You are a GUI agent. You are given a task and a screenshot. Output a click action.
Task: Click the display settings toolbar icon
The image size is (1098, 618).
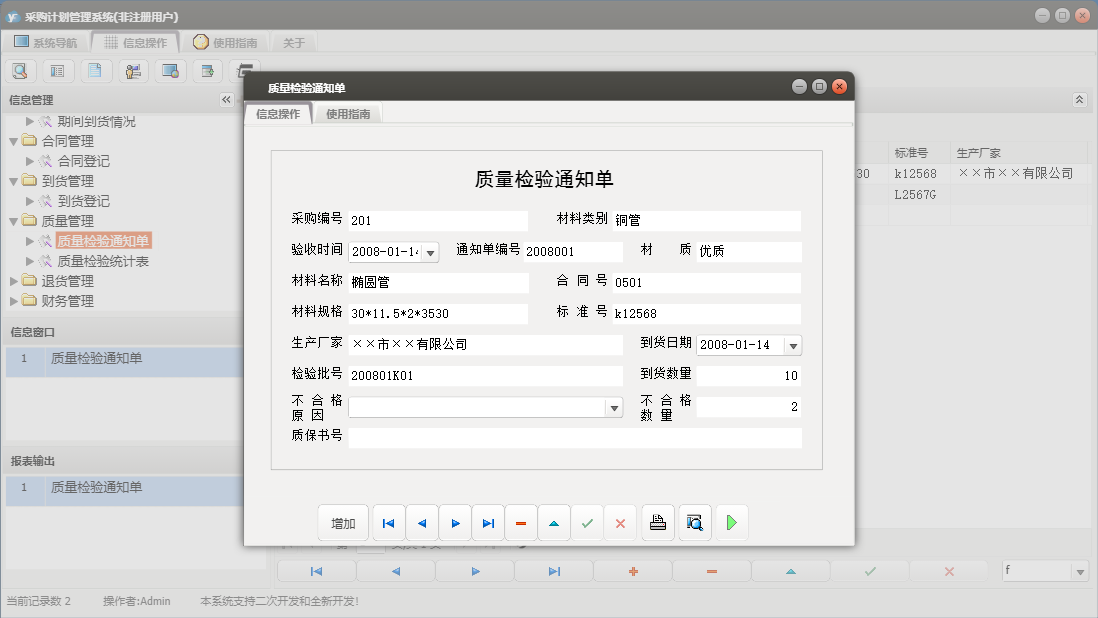170,70
